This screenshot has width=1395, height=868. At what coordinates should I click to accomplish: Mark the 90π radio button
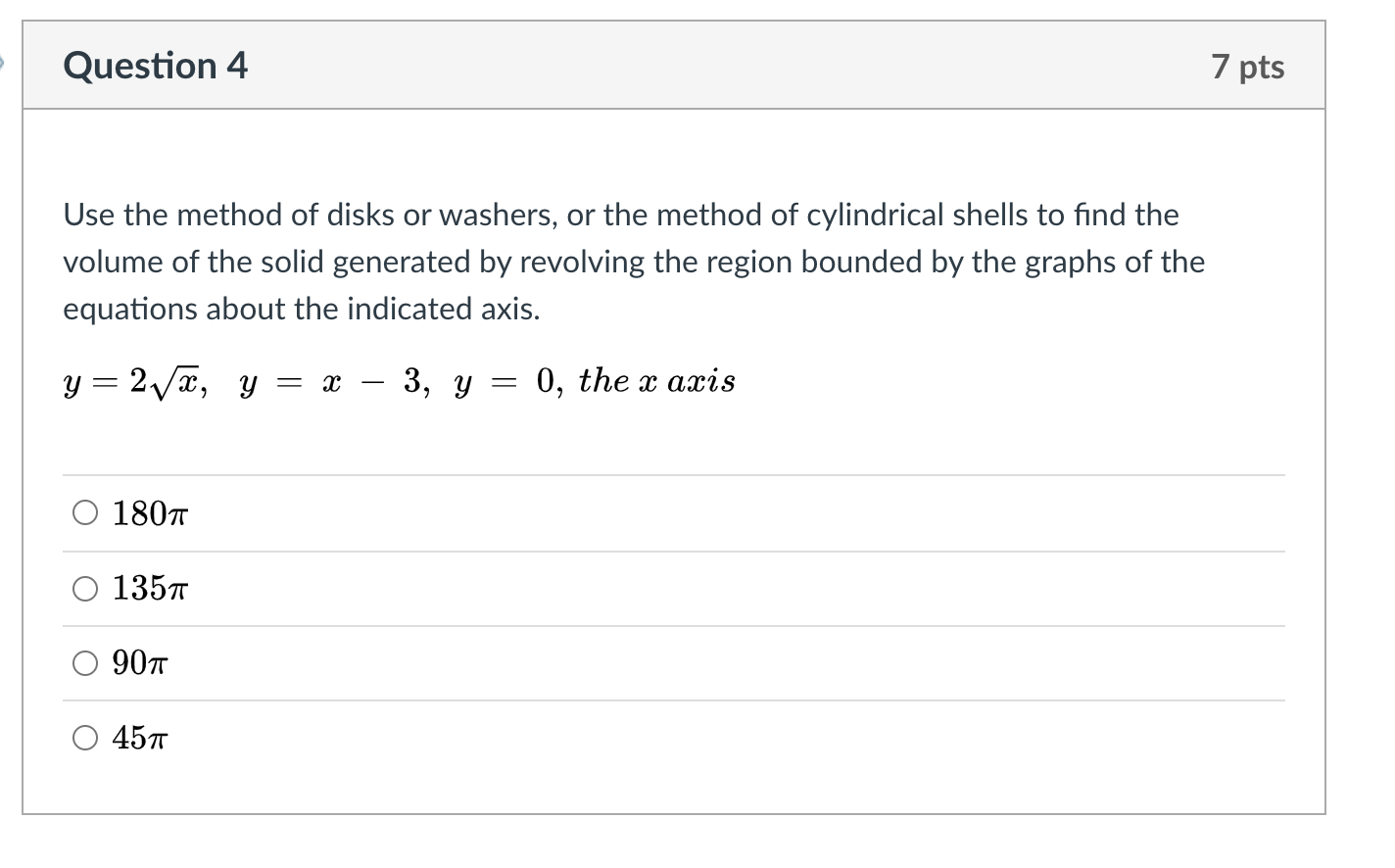point(85,663)
